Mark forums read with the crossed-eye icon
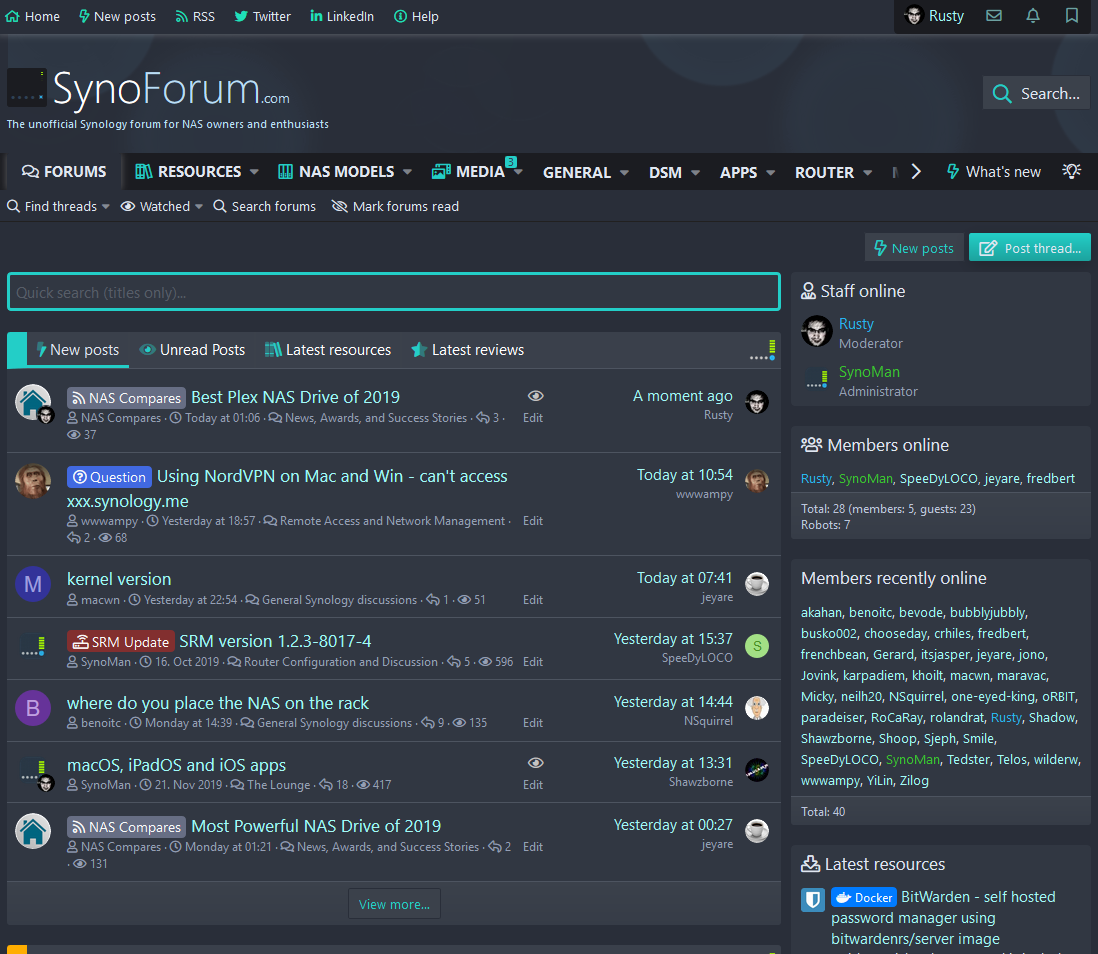 pyautogui.click(x=339, y=206)
